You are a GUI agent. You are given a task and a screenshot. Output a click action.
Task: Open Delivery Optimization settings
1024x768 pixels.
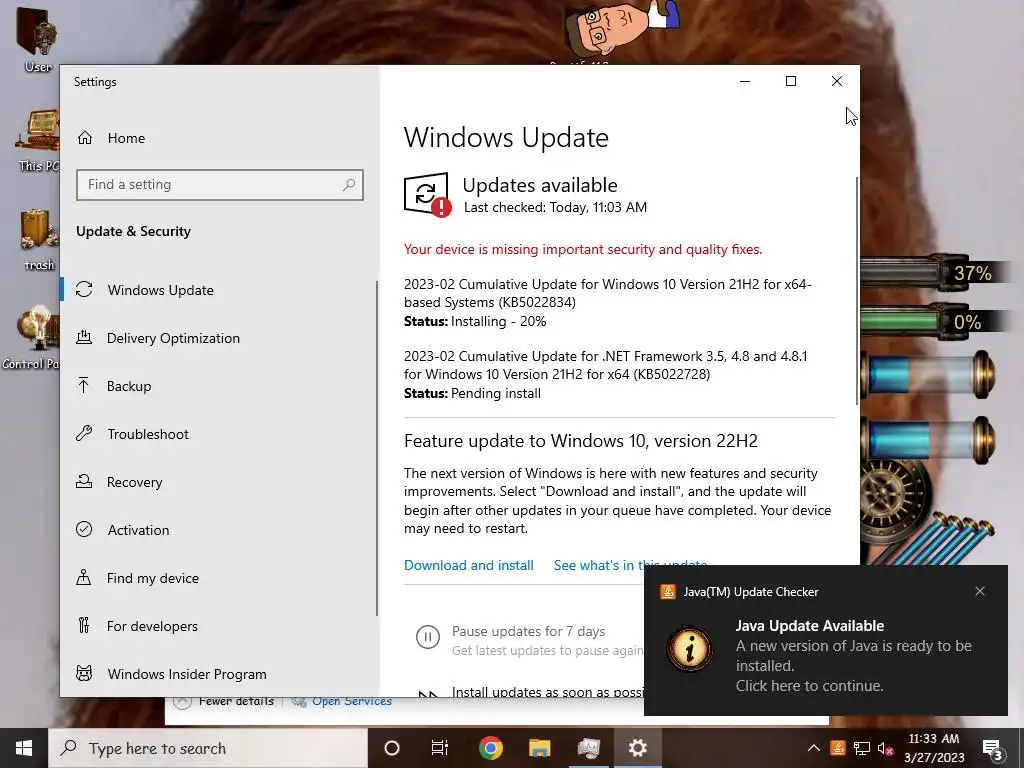(x=173, y=338)
